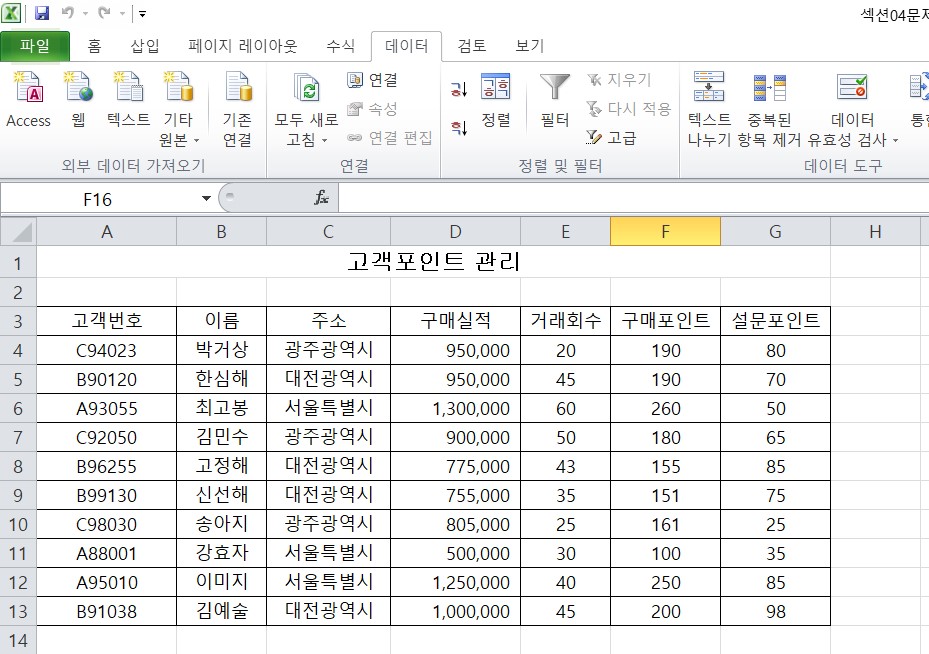Click the Save icon in quick access toolbar

click(42, 14)
